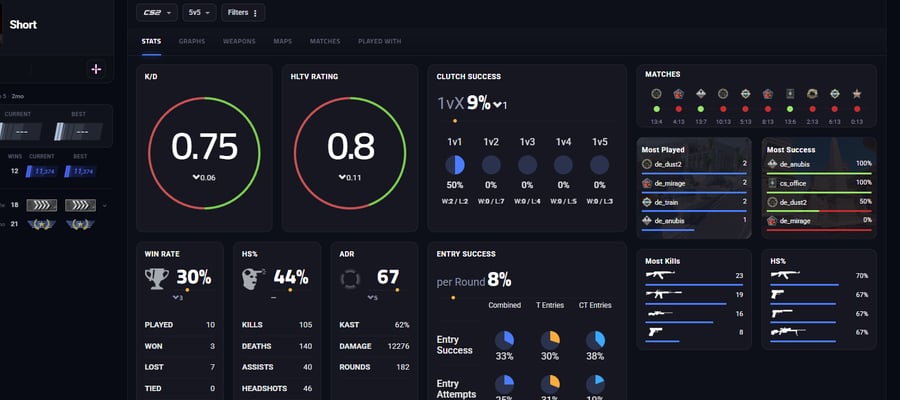
Task: Open the Weapons tab
Action: click(239, 42)
